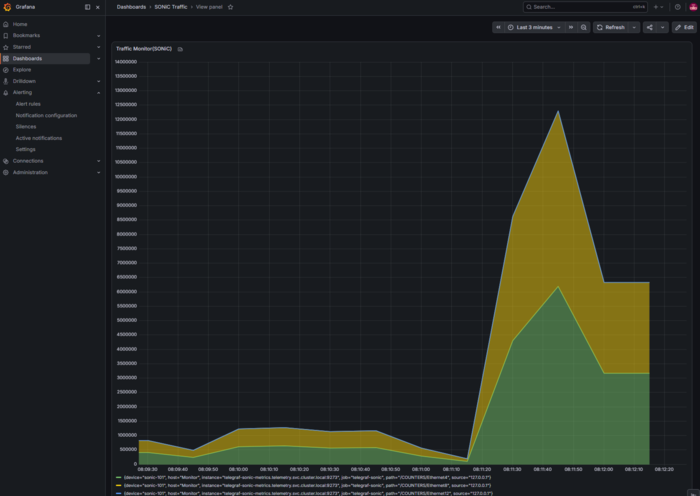Go to Home in the sidebar
700x496 pixels.
(x=20, y=24)
